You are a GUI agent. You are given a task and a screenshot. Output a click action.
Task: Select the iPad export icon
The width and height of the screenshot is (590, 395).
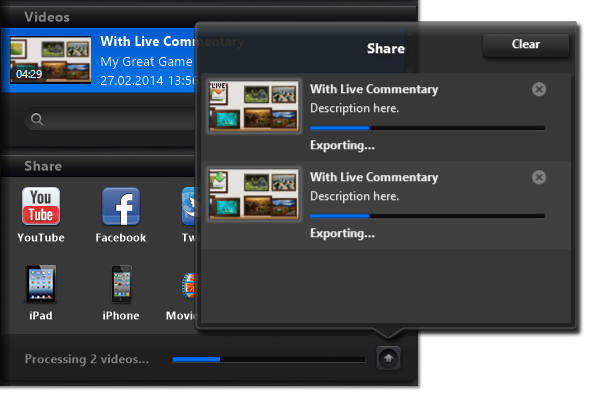tap(41, 284)
